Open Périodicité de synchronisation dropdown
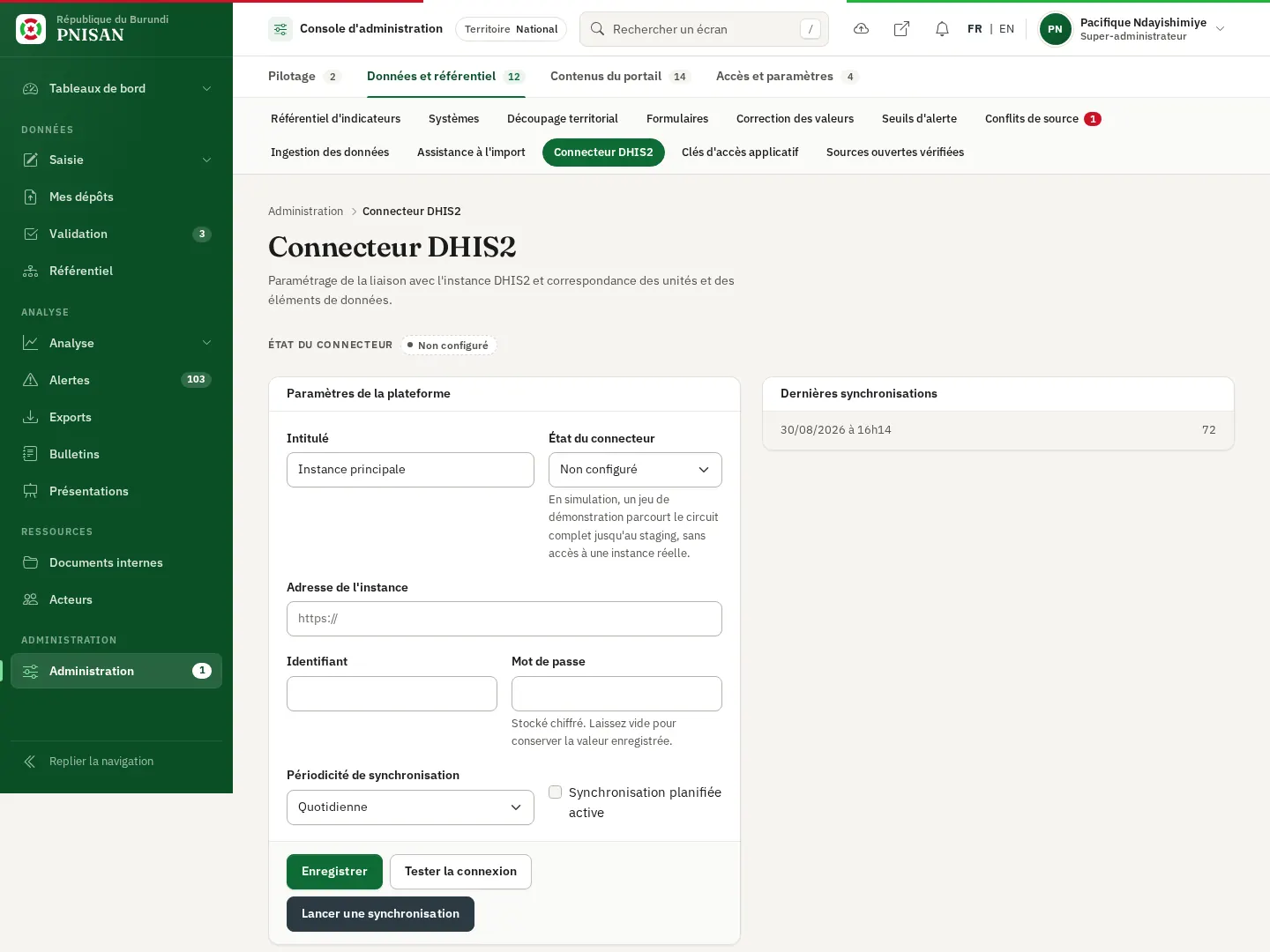This screenshot has width=1270, height=952. pos(410,807)
